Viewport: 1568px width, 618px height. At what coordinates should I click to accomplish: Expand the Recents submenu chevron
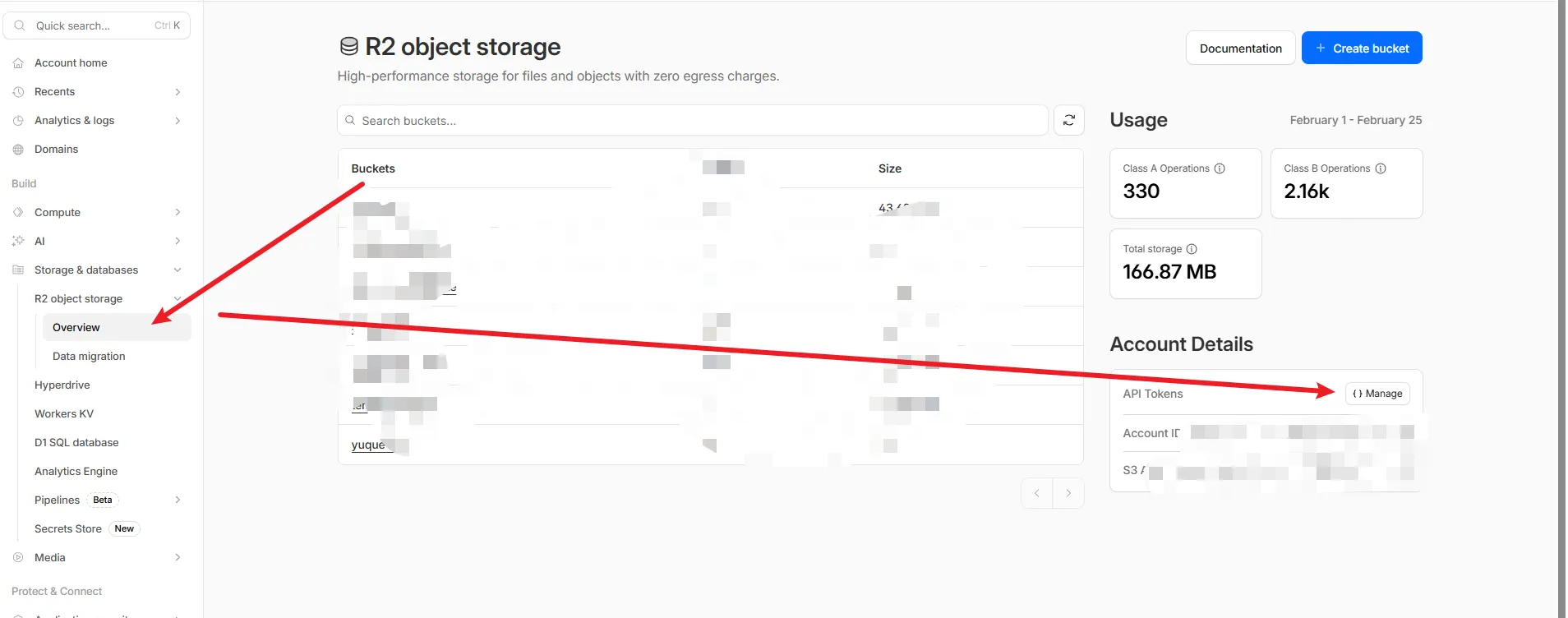click(x=178, y=92)
